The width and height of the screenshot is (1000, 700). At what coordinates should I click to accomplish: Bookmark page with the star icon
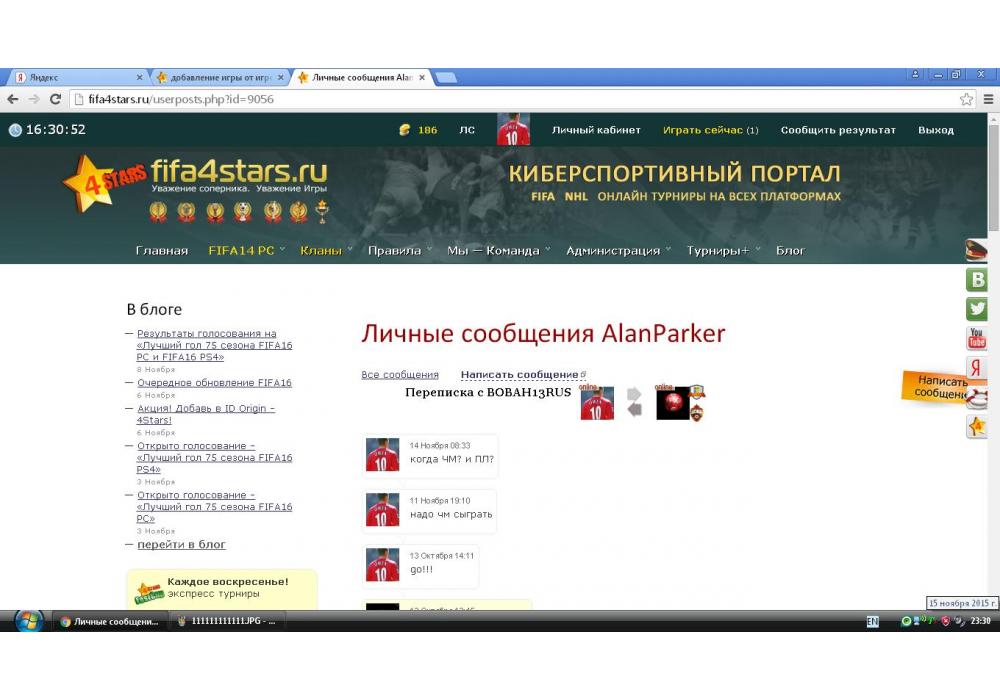tap(966, 99)
